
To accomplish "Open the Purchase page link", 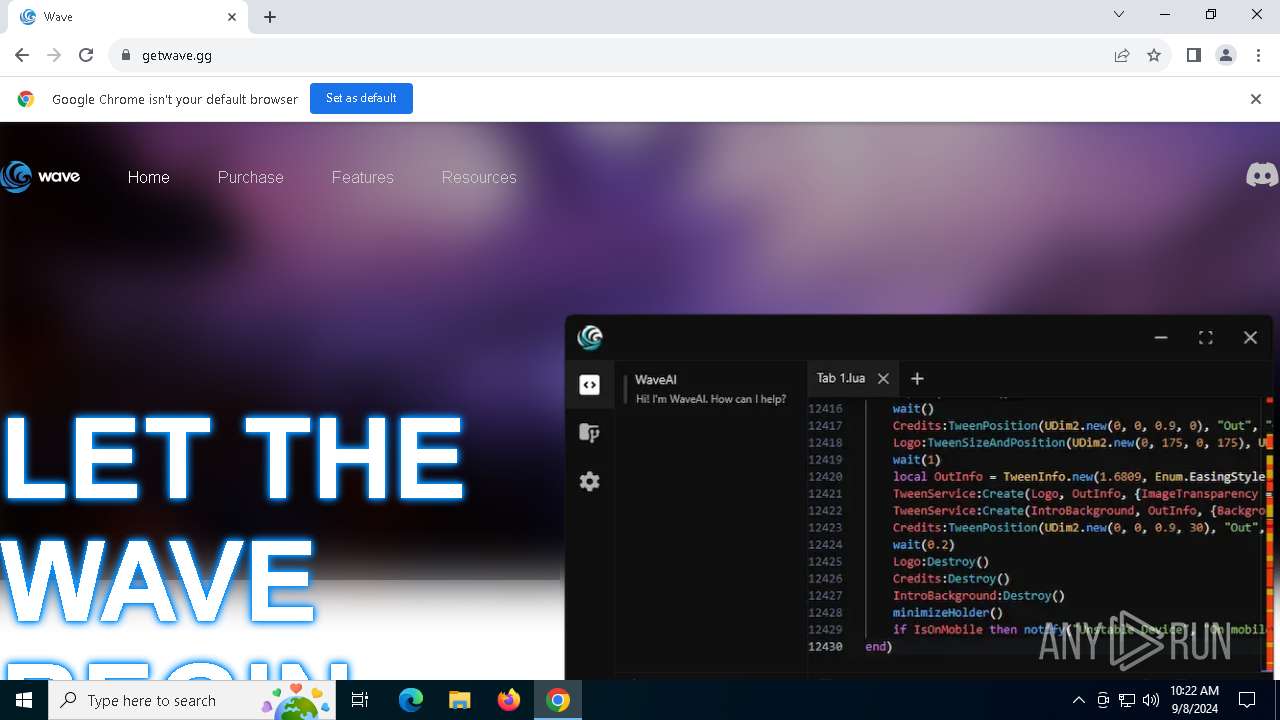I will (x=251, y=177).
